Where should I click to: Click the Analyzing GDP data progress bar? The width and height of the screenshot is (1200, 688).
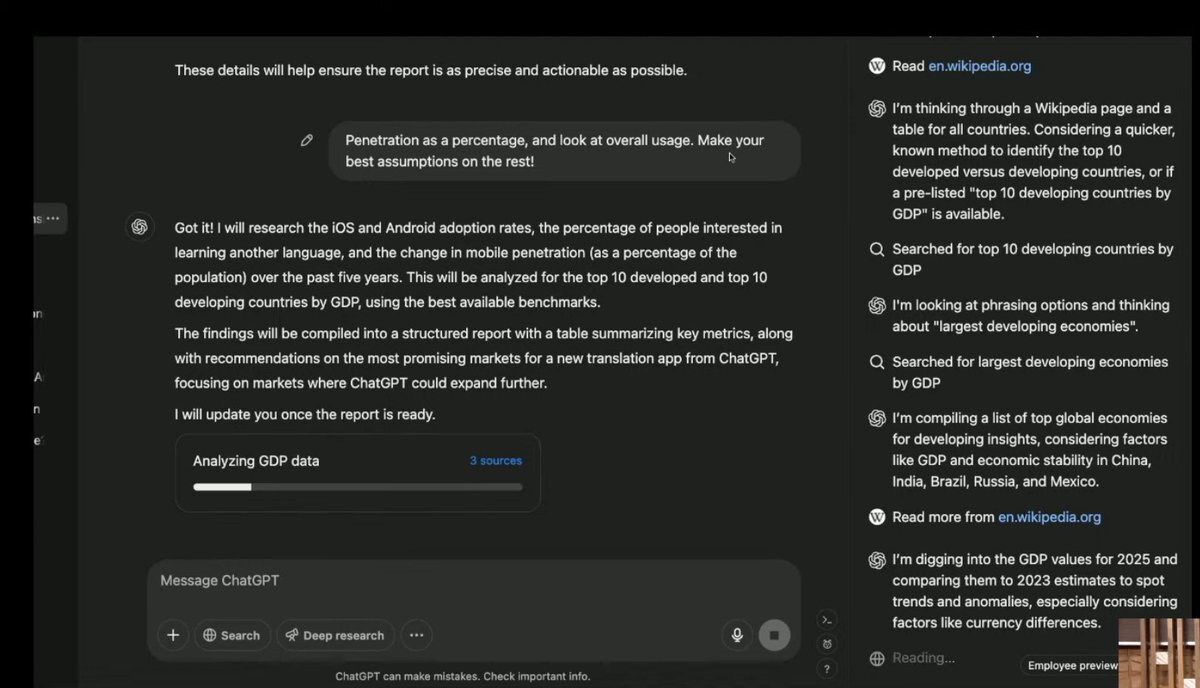[x=358, y=487]
